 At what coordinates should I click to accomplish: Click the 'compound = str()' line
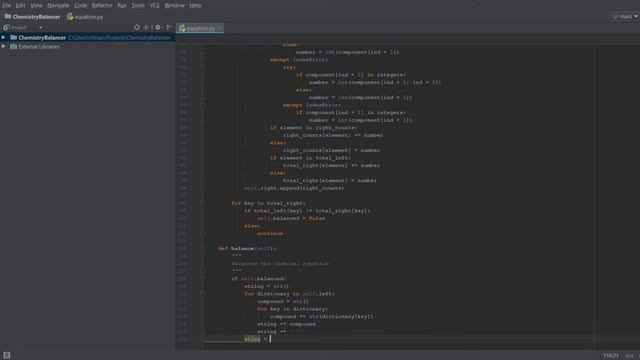283,301
